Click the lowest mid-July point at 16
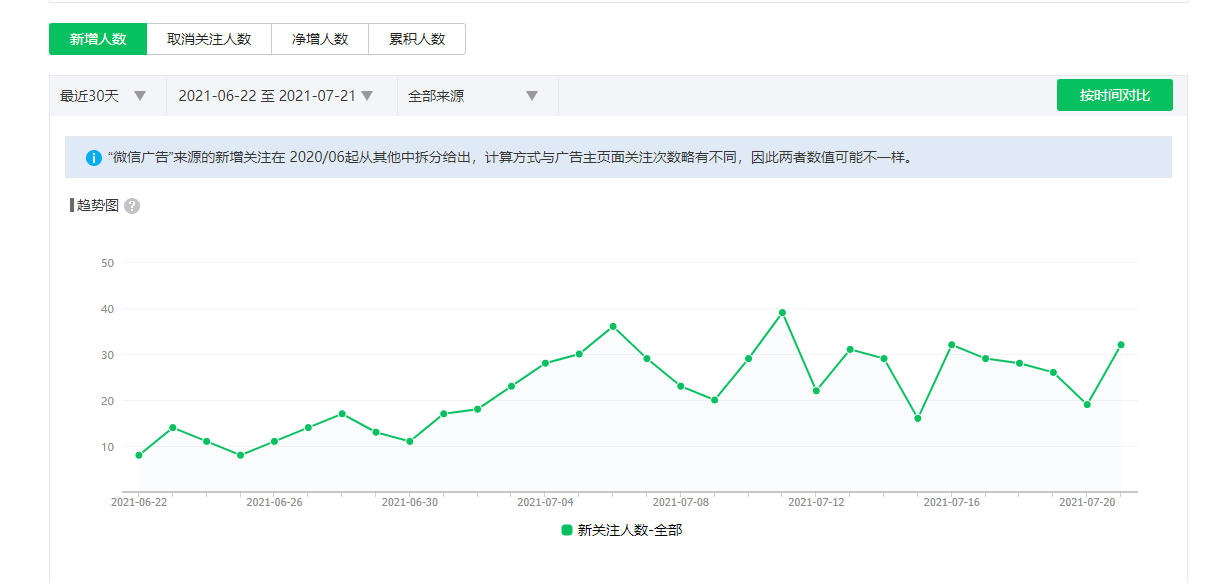 pos(917,418)
